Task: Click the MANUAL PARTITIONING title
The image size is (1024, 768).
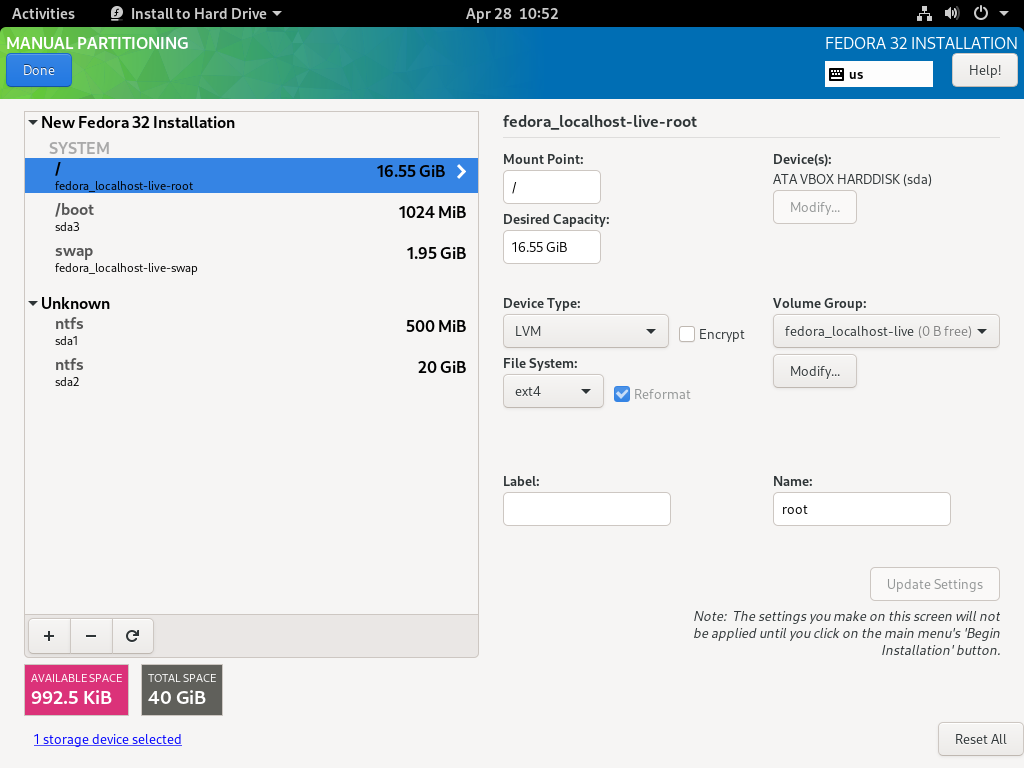Action: (x=97, y=43)
